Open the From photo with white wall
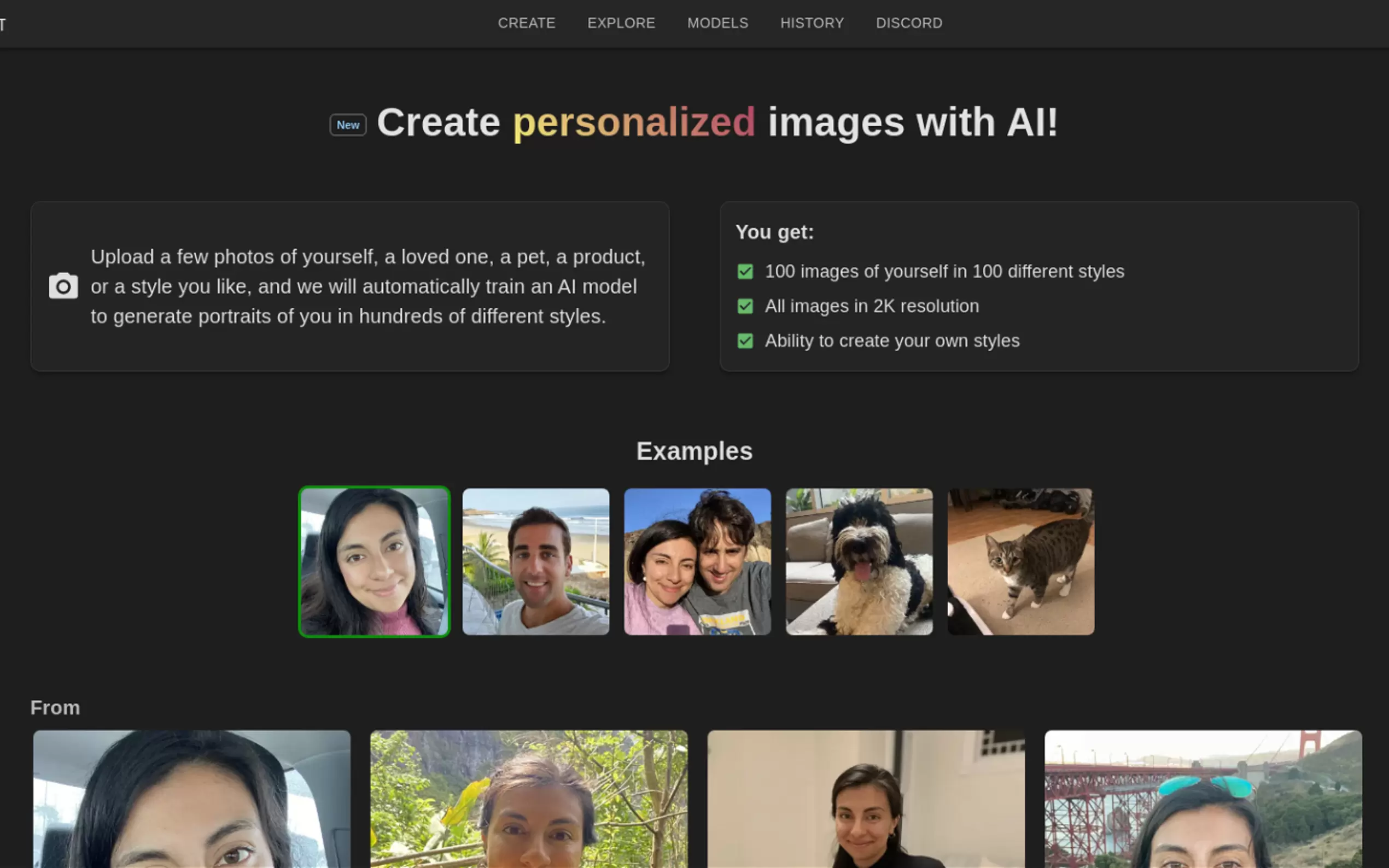Viewport: 1389px width, 868px height. (x=866, y=798)
